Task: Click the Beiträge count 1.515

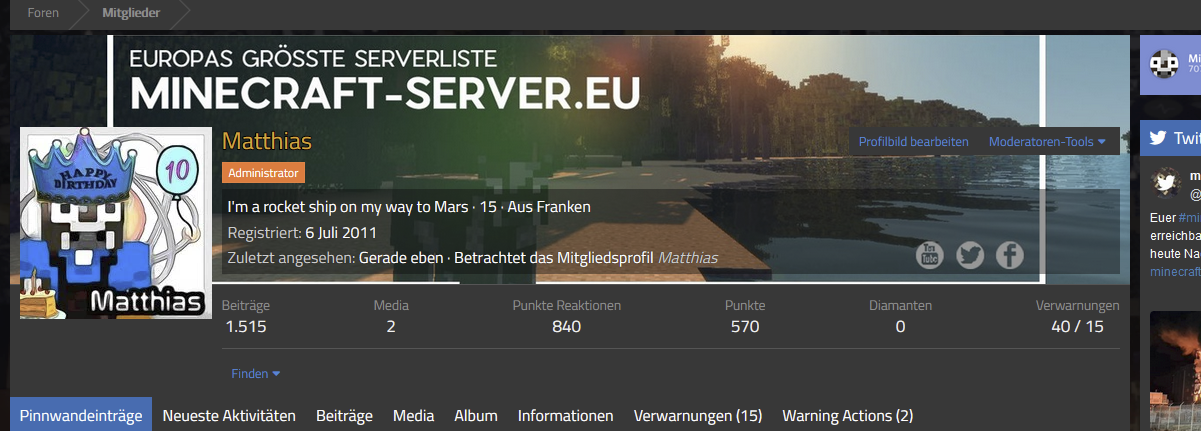Action: pos(245,326)
